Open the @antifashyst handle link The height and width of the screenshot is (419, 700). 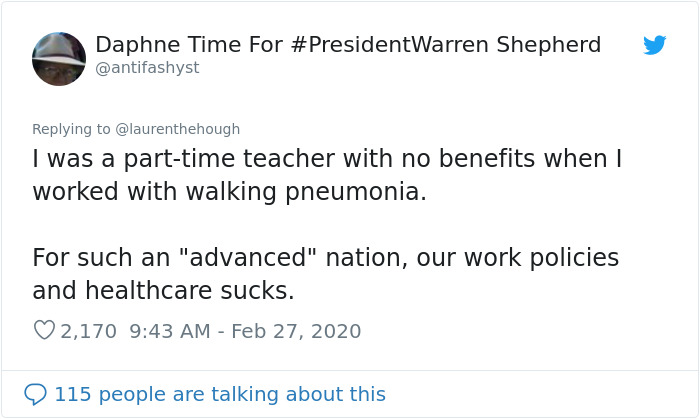[x=147, y=68]
